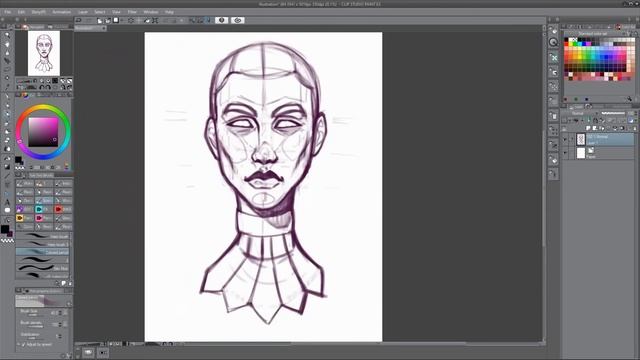This screenshot has width=640, height=360.
Task: Click the first button at bottom-left of canvas
Action: [89, 352]
